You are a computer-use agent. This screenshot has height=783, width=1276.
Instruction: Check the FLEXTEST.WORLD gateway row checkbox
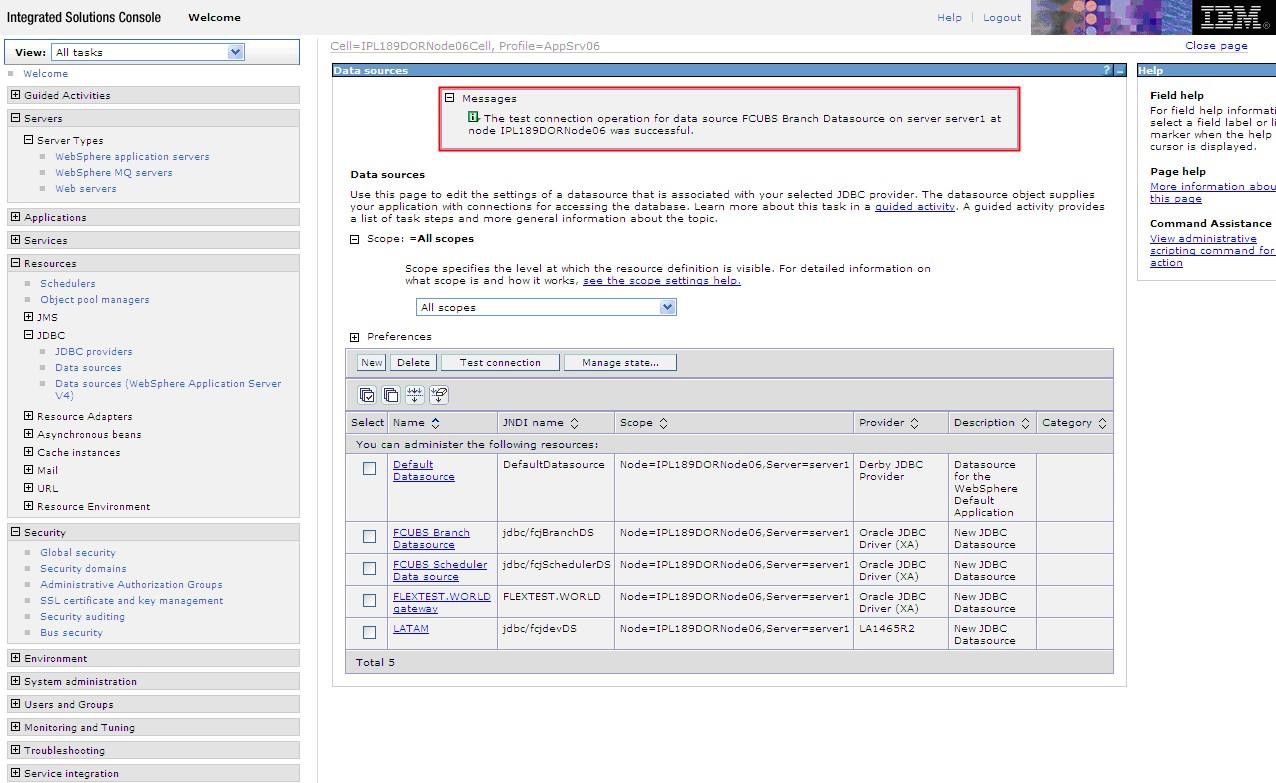(x=370, y=601)
